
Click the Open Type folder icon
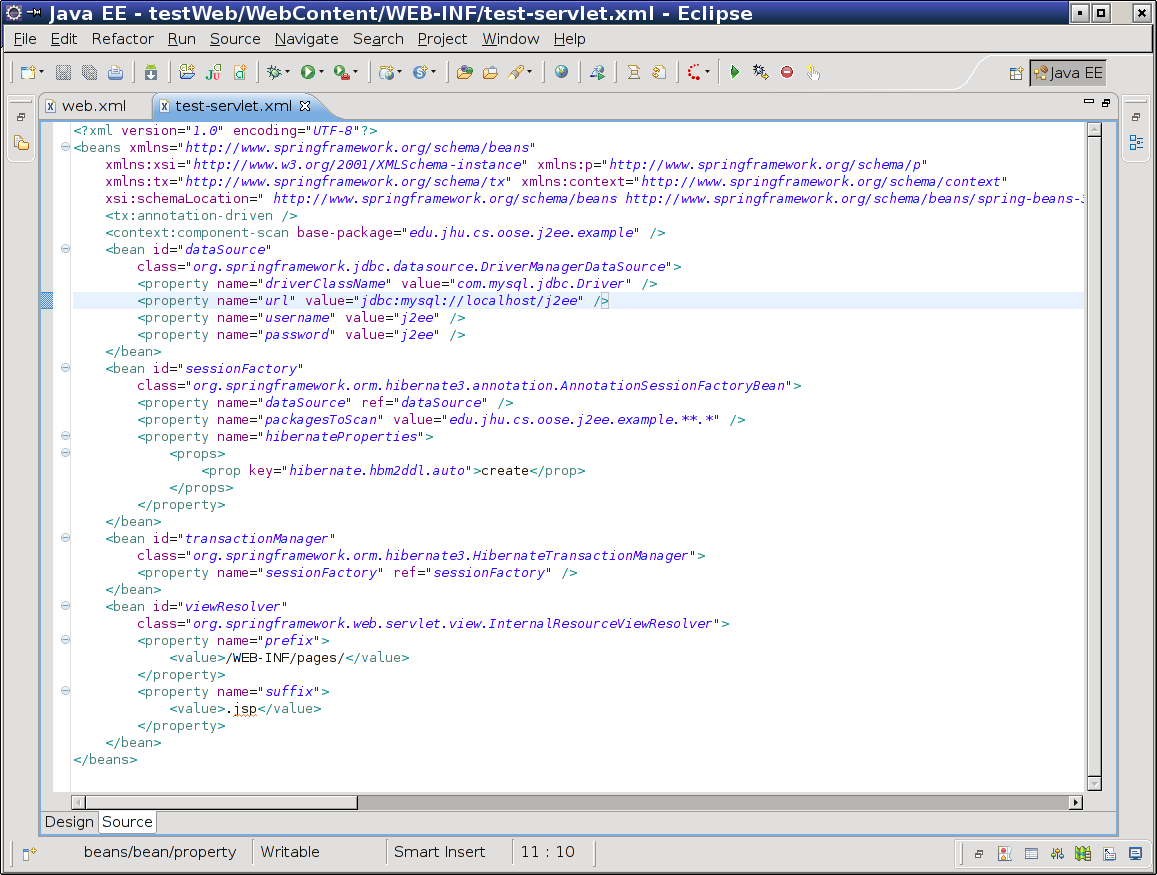(464, 72)
